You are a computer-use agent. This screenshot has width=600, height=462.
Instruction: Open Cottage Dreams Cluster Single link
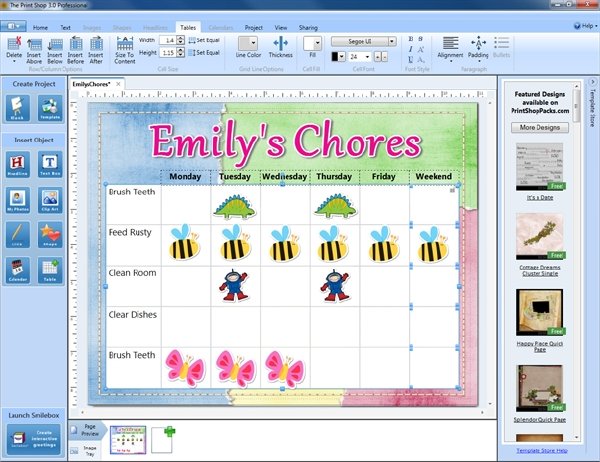[540, 270]
